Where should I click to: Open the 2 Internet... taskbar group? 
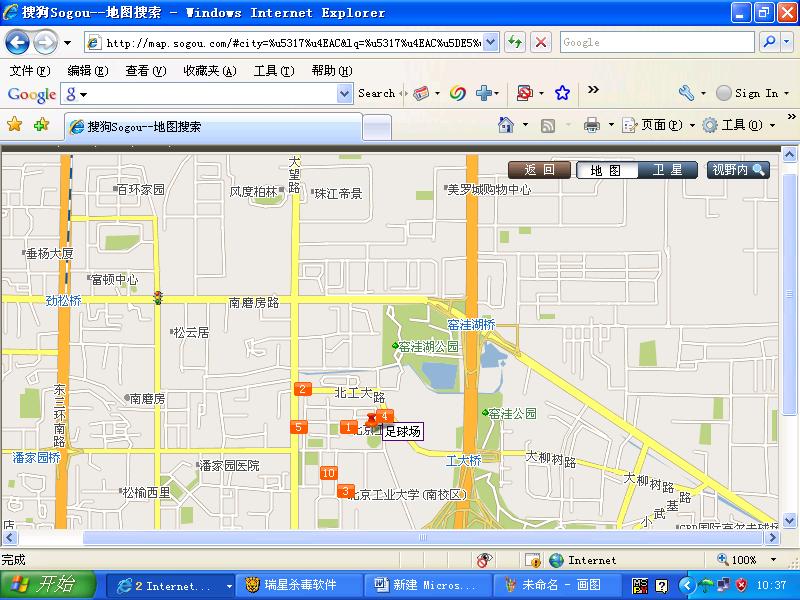(x=172, y=585)
